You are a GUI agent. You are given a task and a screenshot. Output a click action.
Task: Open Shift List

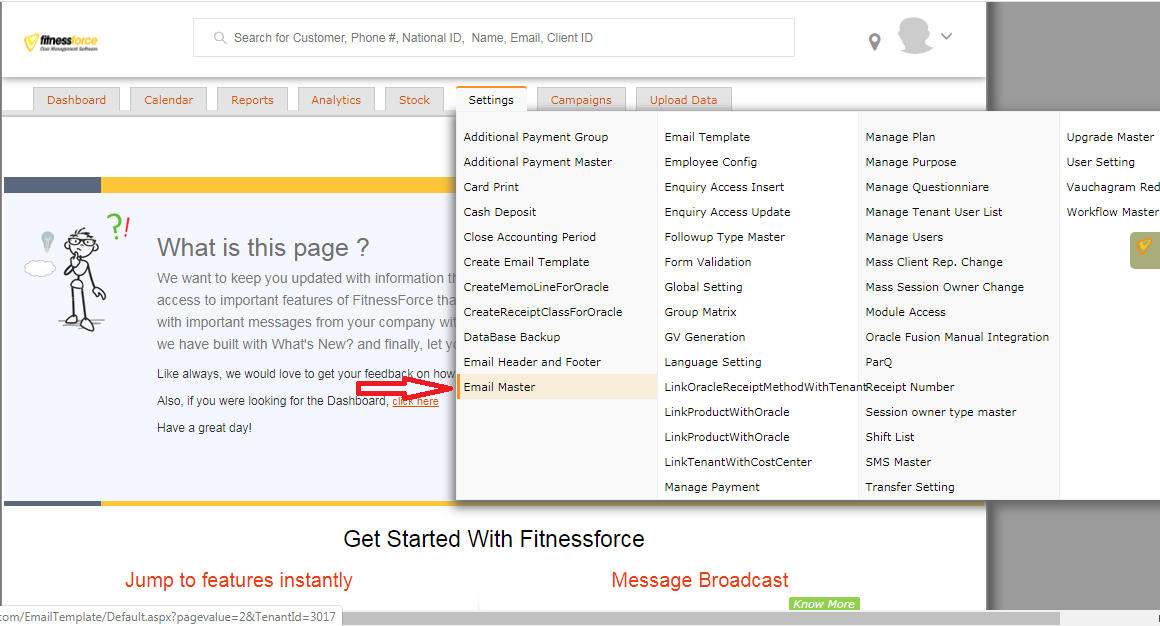890,437
